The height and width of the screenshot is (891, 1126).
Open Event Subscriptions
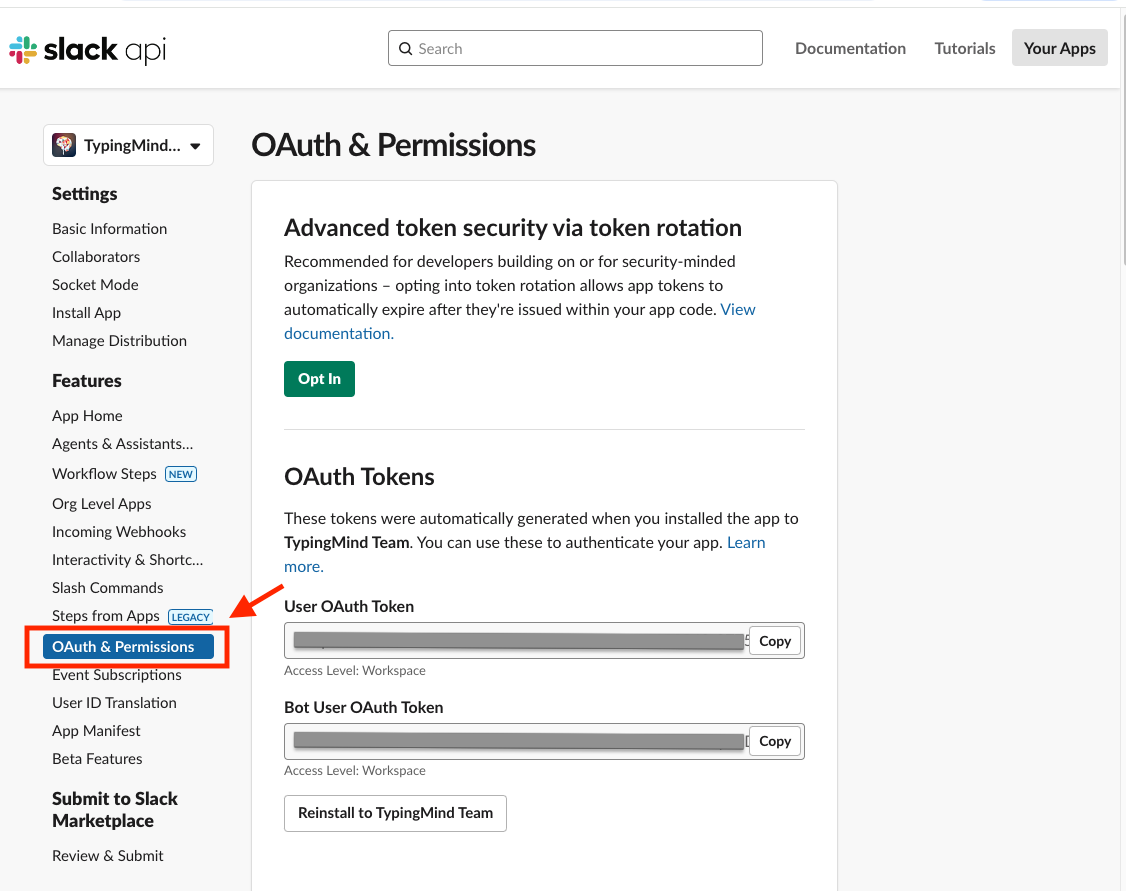(x=116, y=675)
